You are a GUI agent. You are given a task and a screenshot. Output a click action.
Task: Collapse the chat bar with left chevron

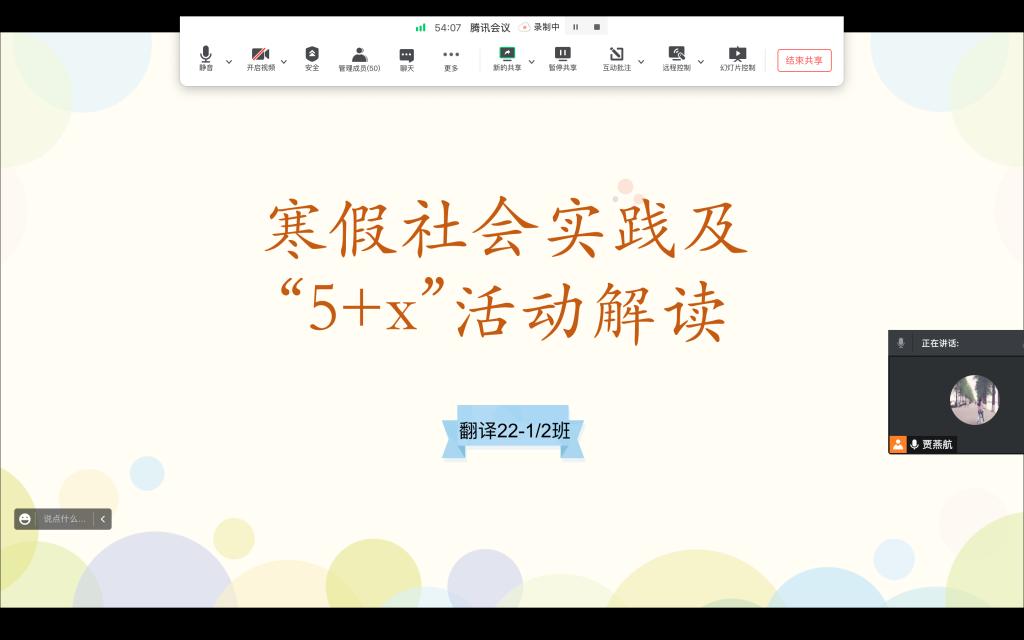pos(102,519)
